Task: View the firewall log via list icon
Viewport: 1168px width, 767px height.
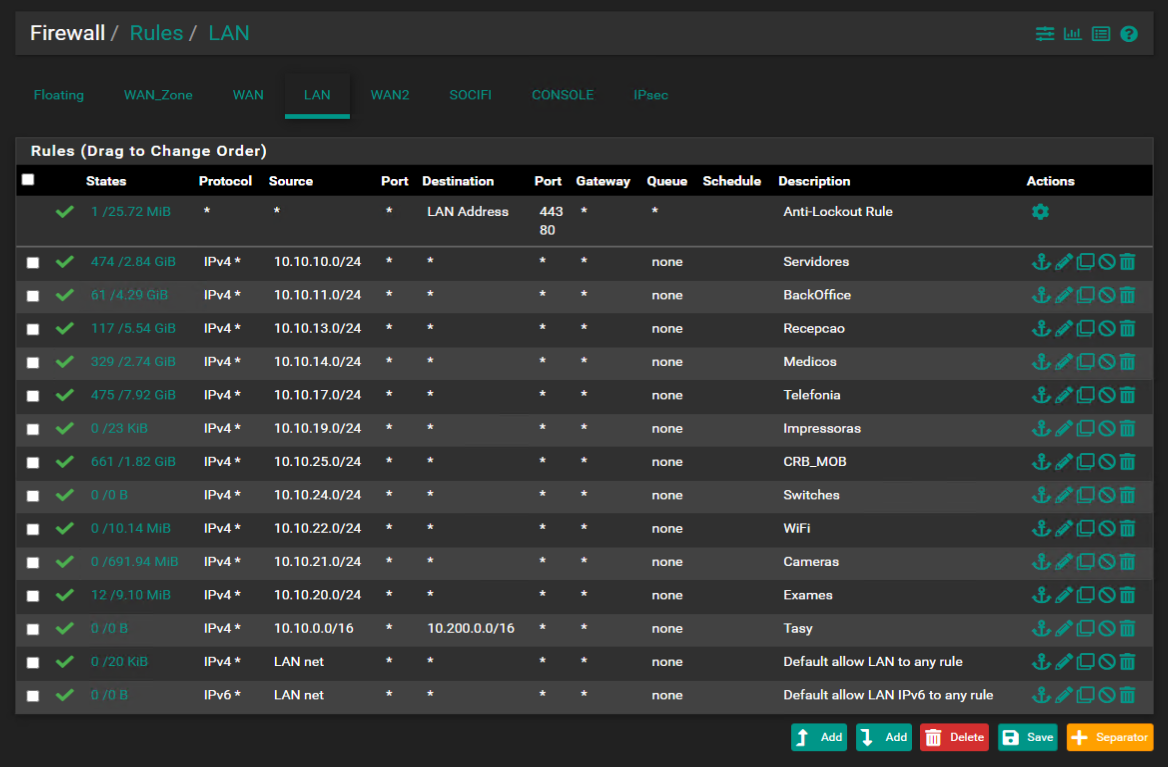Action: 1100,33
